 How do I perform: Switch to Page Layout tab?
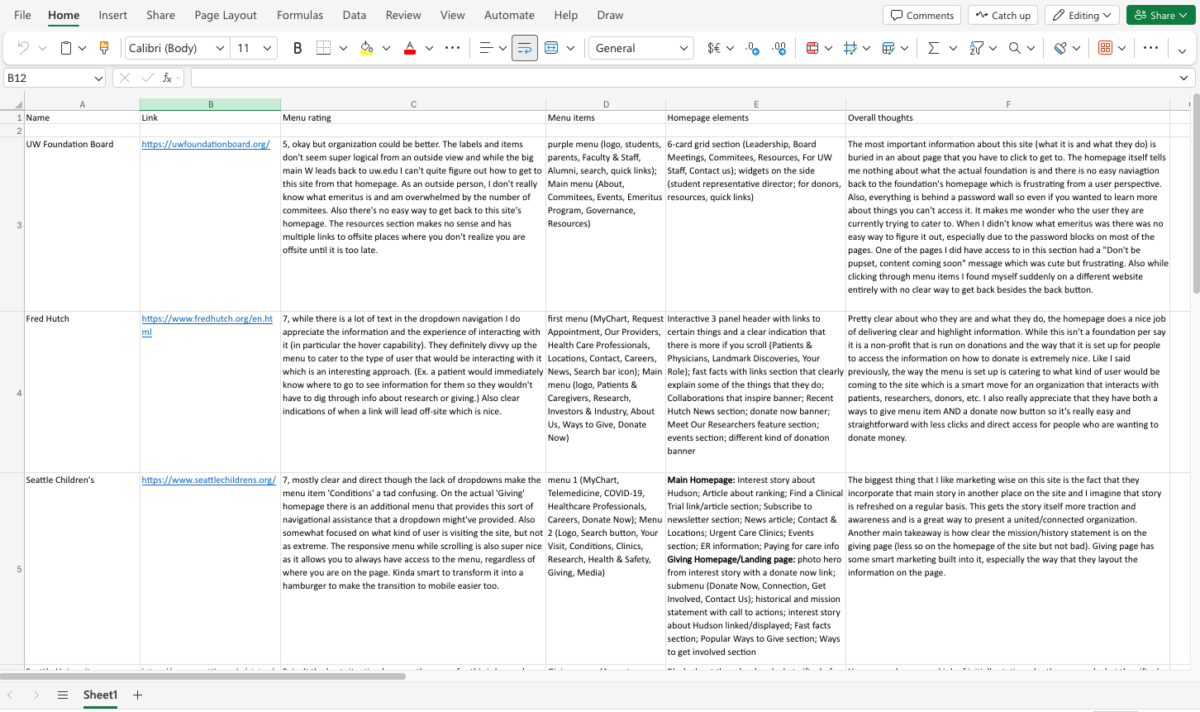tap(225, 15)
